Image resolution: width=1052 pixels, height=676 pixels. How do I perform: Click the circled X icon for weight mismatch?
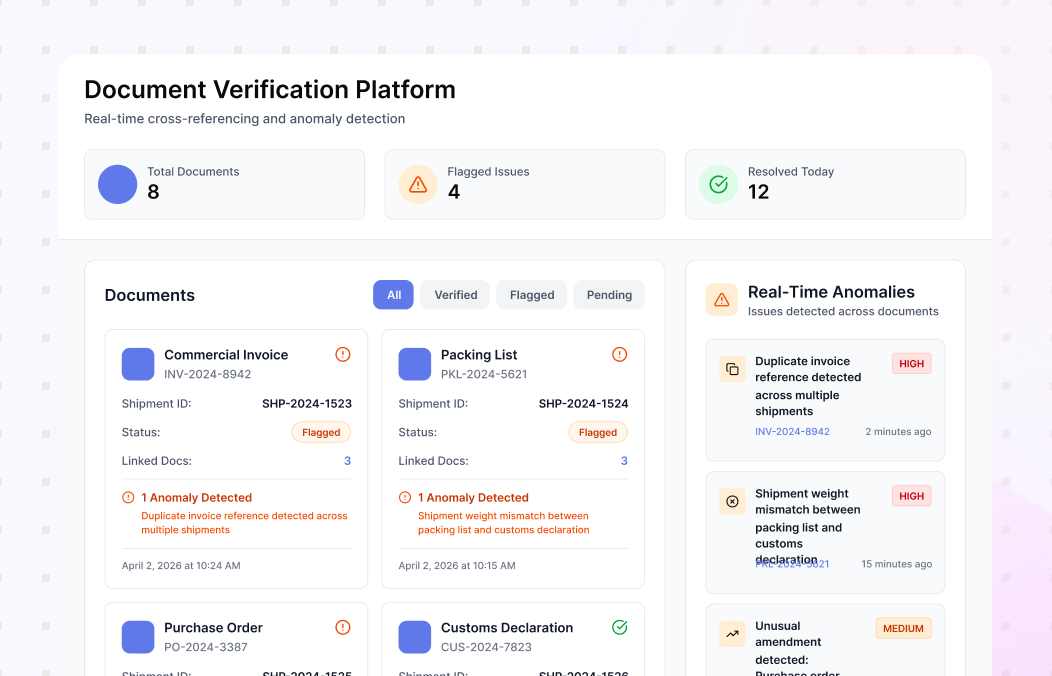pos(733,502)
